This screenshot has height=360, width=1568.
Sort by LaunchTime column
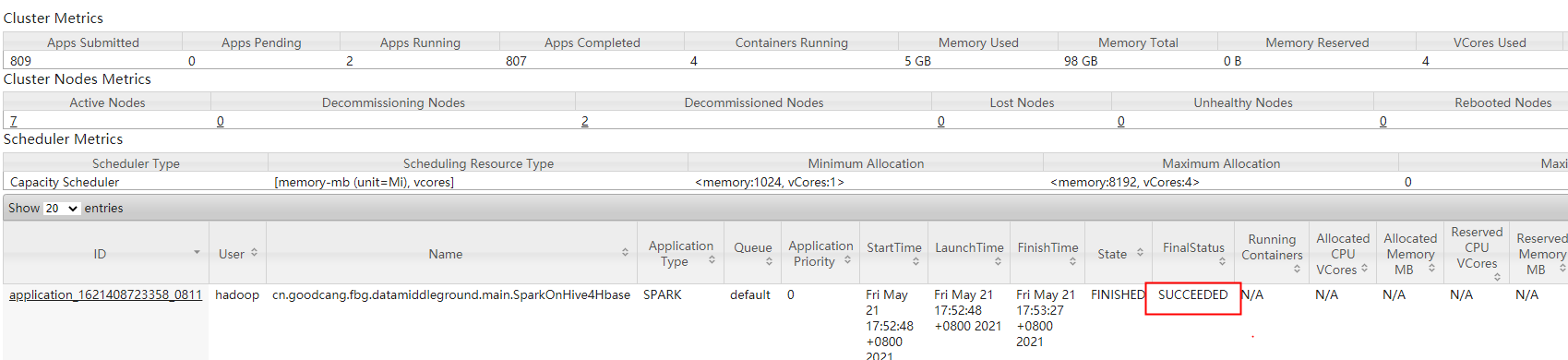969,253
